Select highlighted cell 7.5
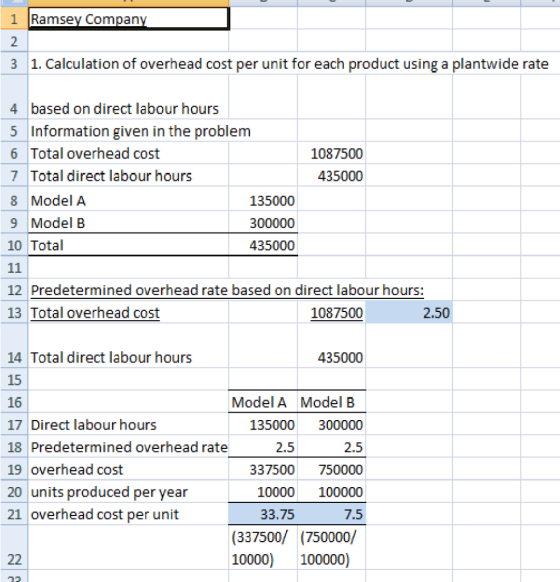This screenshot has height=582, width=560. pos(331,514)
